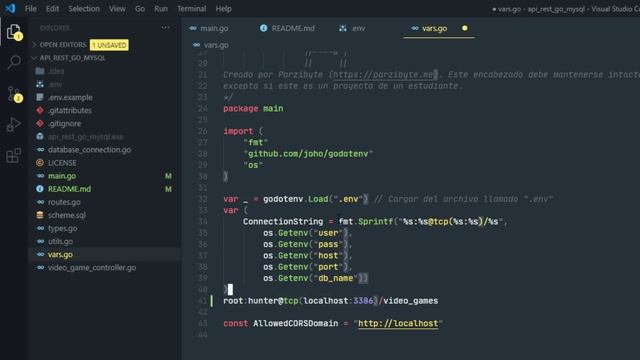This screenshot has width=640, height=360.
Task: Open database_connection.go in explorer
Action: coord(89,150)
